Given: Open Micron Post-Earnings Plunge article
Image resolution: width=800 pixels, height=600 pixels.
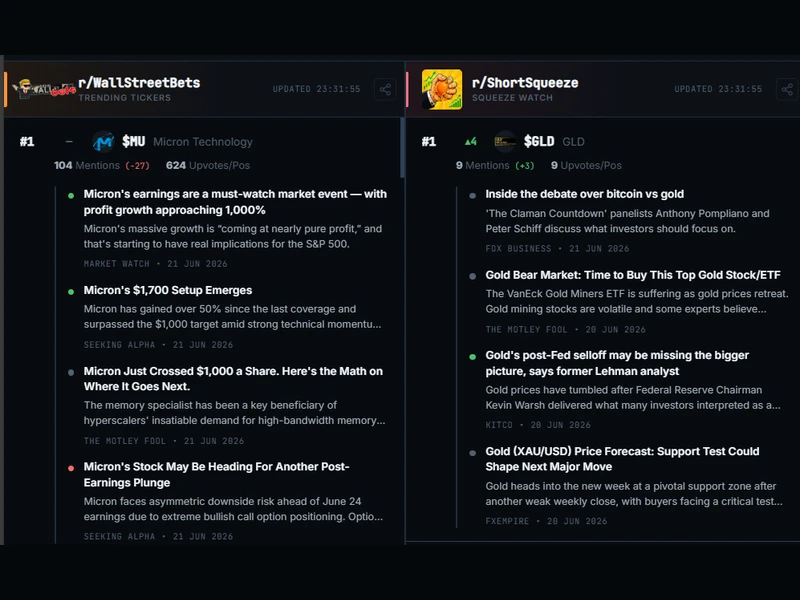Looking at the screenshot, I should [x=216, y=474].
